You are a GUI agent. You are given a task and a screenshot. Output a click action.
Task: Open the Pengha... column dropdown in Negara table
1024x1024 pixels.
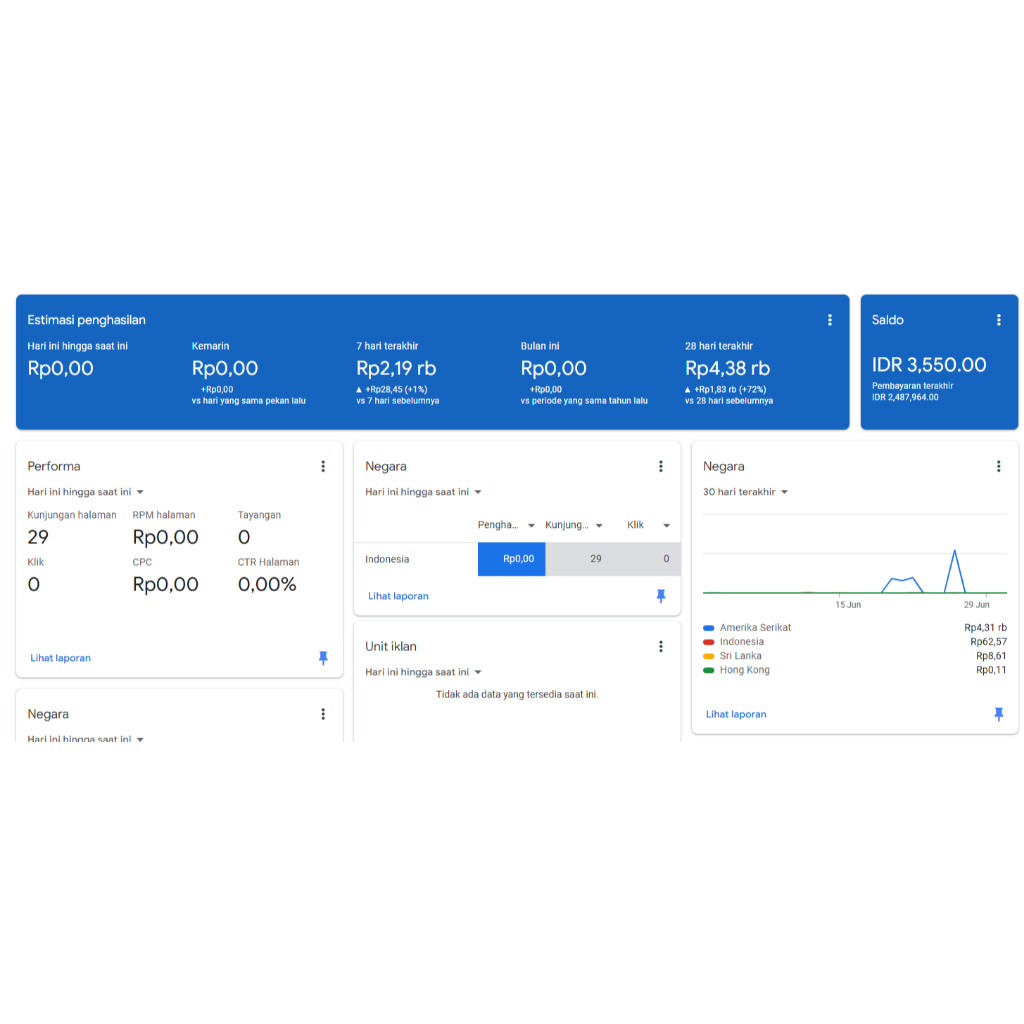[506, 524]
